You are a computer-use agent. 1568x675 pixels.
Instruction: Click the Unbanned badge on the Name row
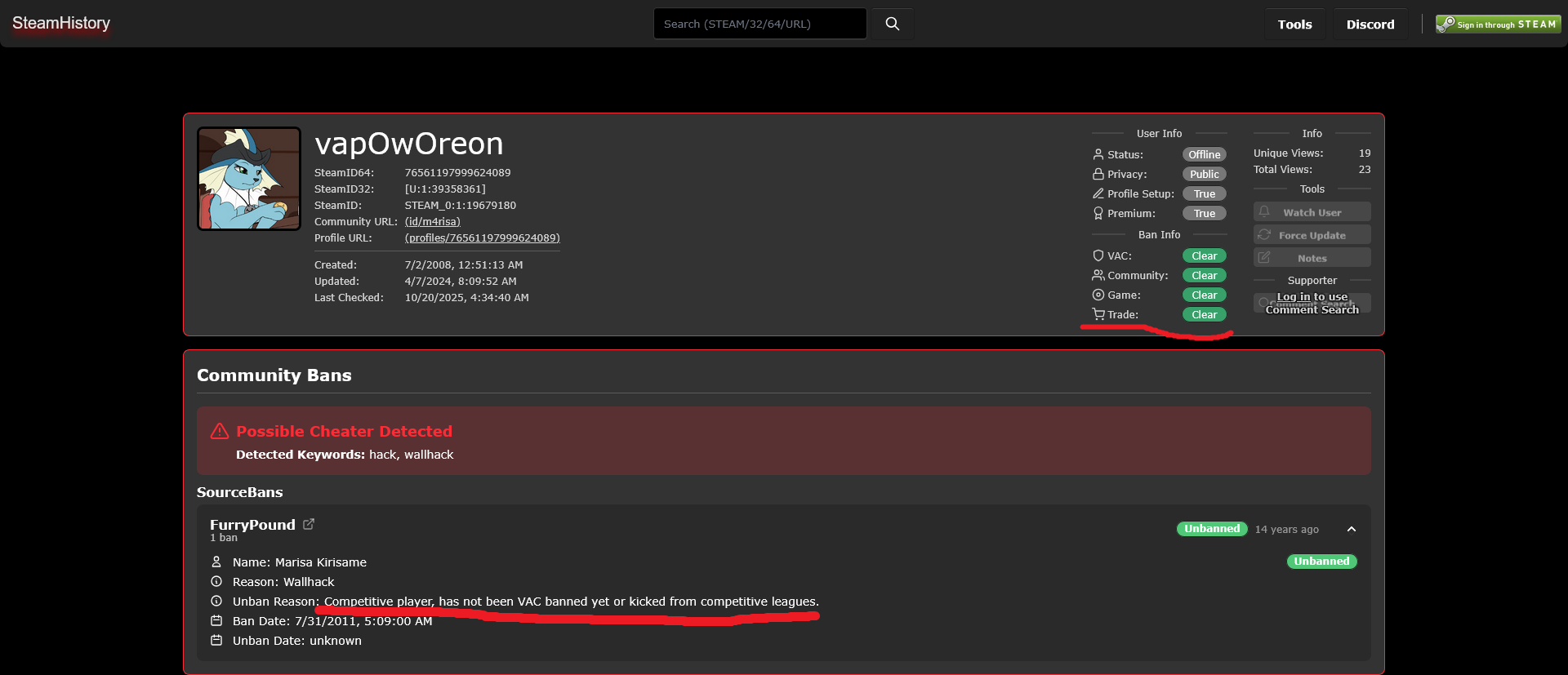click(1321, 562)
